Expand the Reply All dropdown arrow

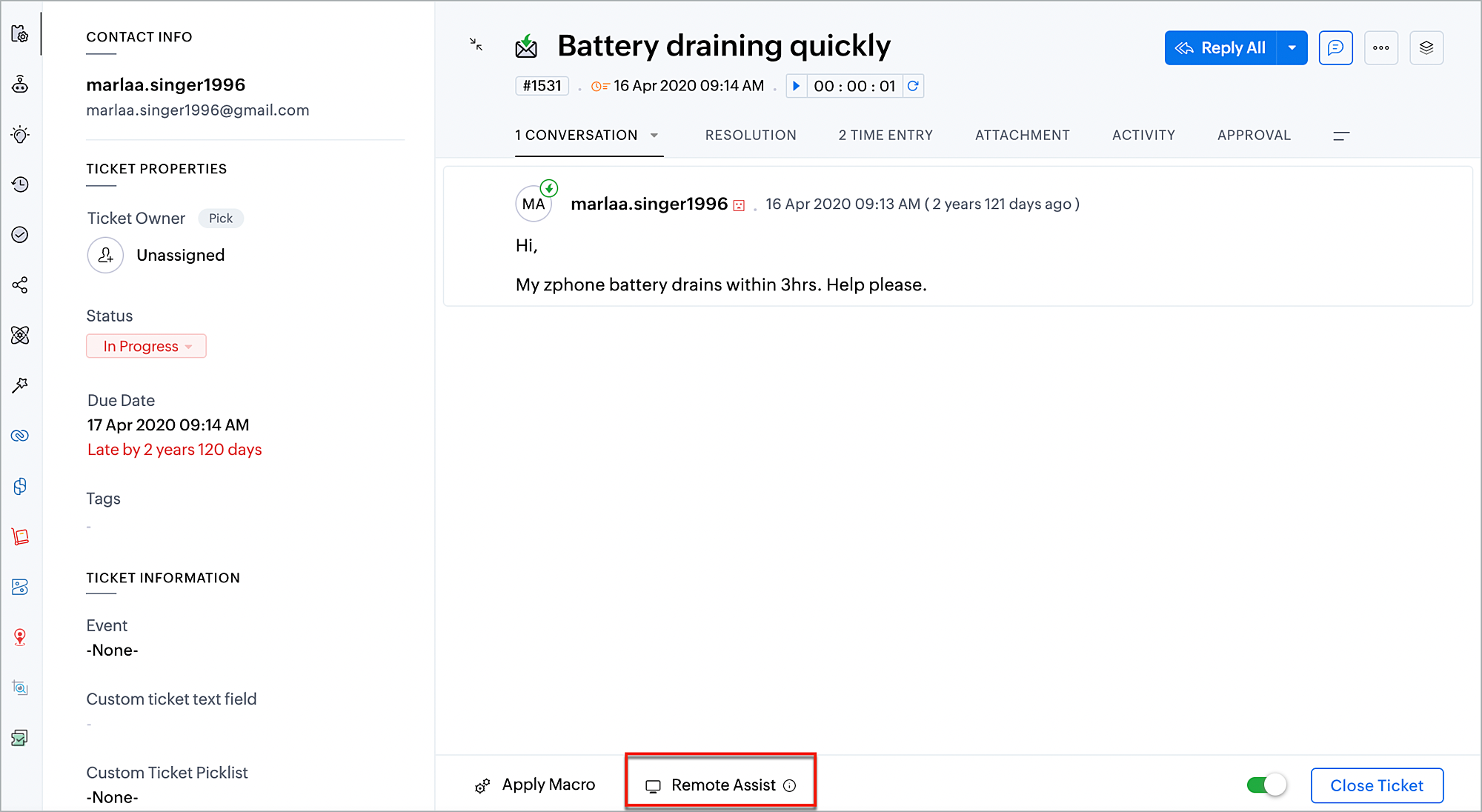[x=1292, y=48]
